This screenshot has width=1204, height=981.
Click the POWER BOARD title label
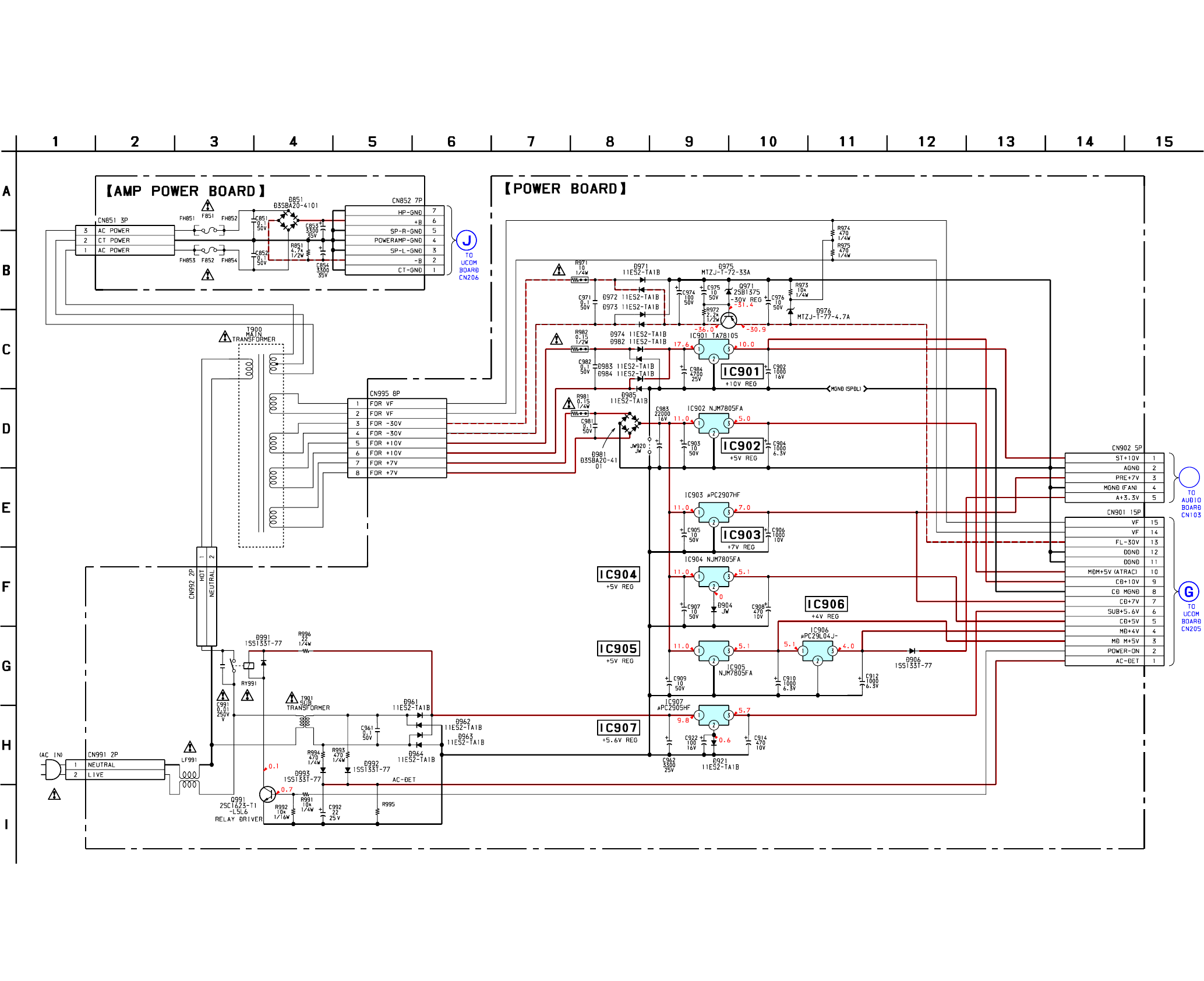pyautogui.click(x=565, y=189)
